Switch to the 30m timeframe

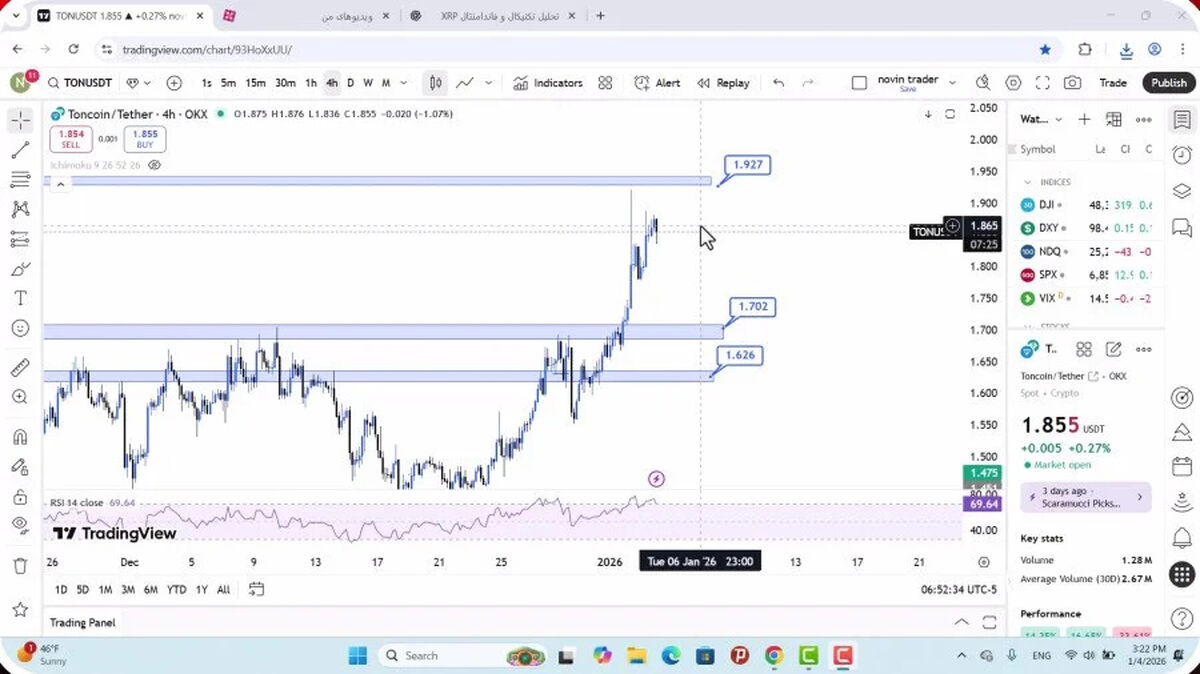(285, 83)
